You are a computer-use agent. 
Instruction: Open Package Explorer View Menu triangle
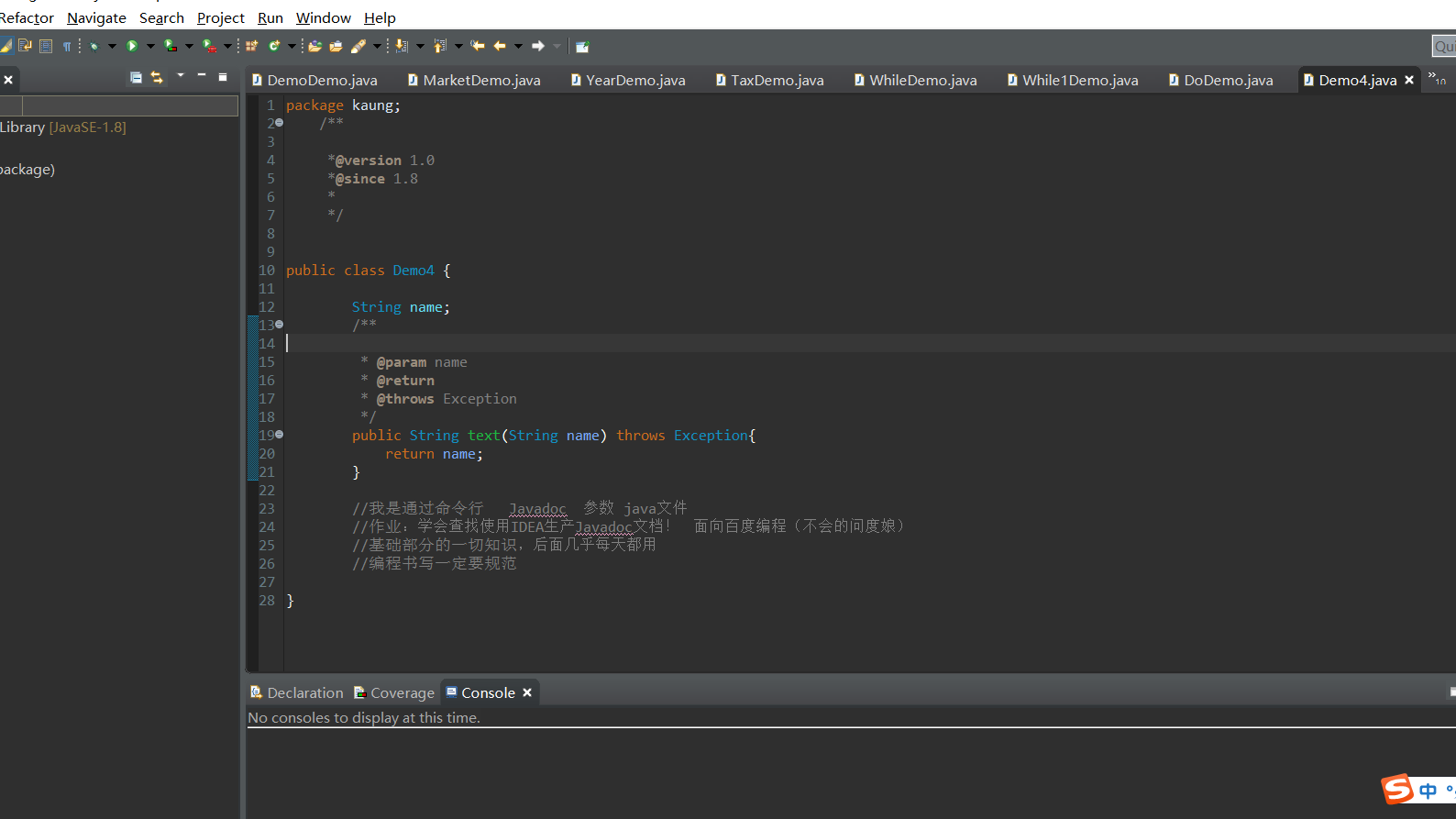pos(181,75)
